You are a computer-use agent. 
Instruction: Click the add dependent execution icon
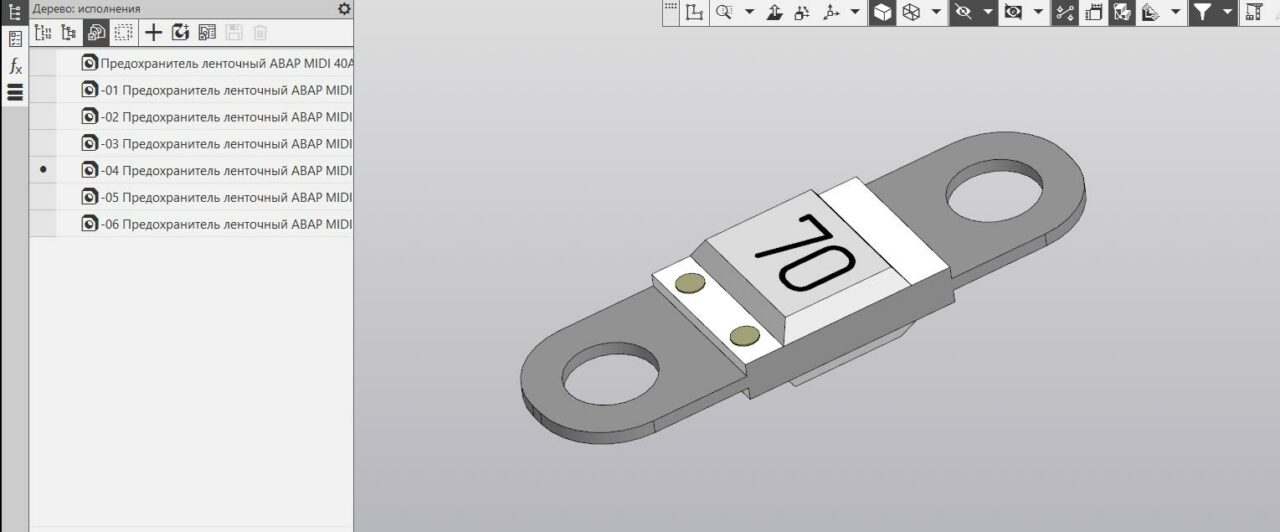[180, 33]
